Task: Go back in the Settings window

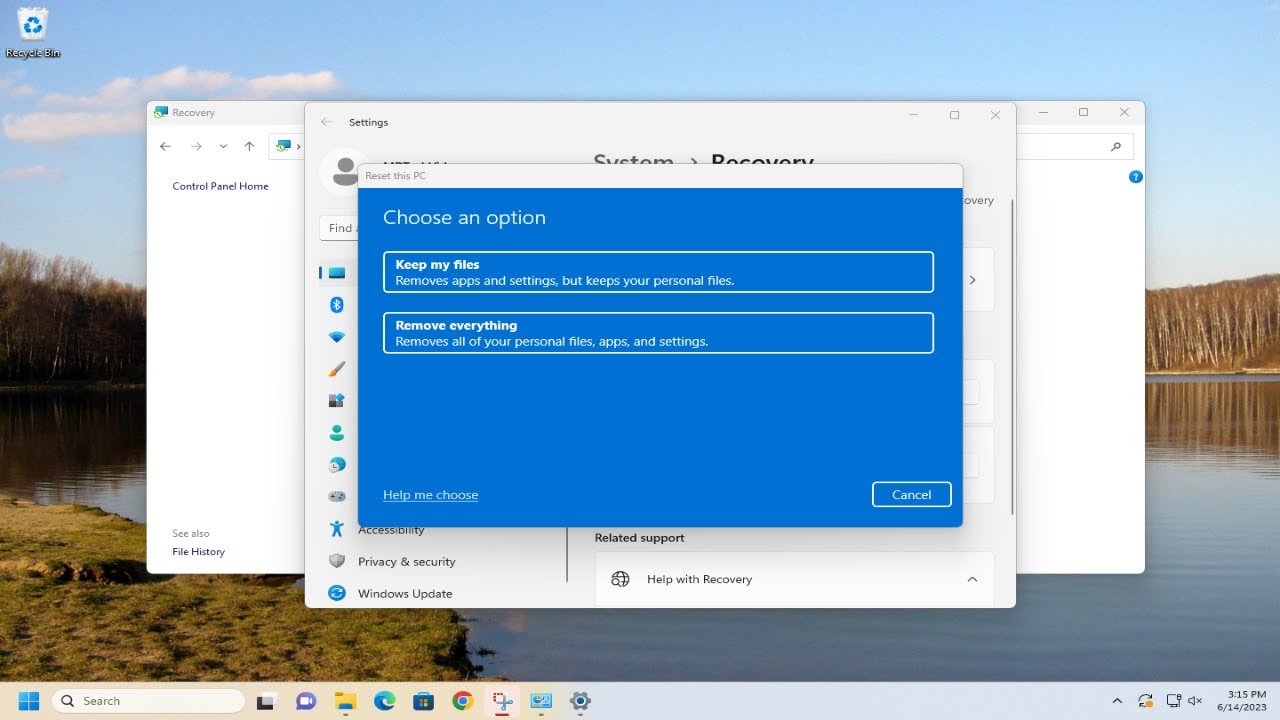Action: (x=326, y=122)
